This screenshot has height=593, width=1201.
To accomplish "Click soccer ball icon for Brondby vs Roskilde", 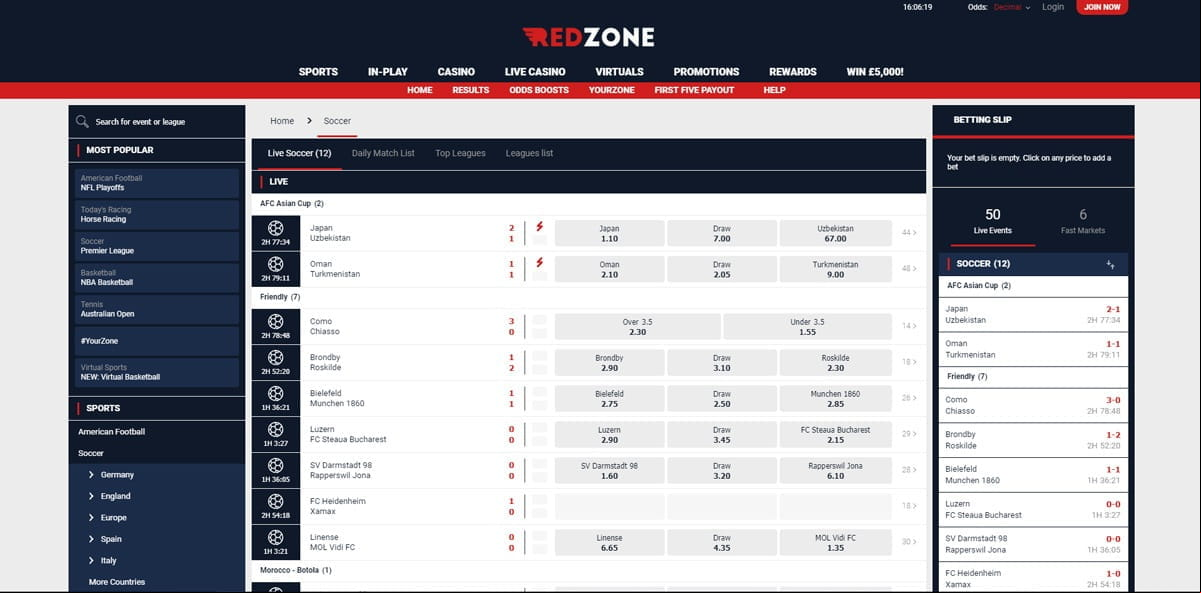I will click(276, 357).
